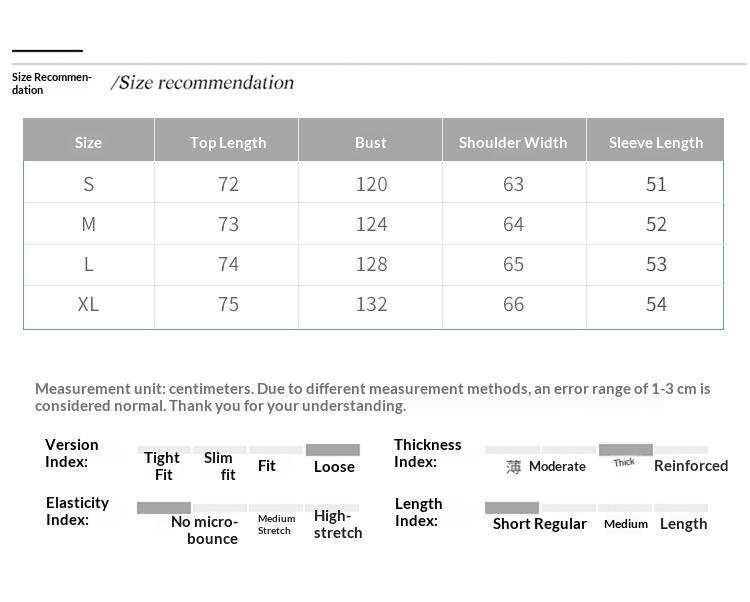
Task: Select the top length value 74
Action: [228, 264]
